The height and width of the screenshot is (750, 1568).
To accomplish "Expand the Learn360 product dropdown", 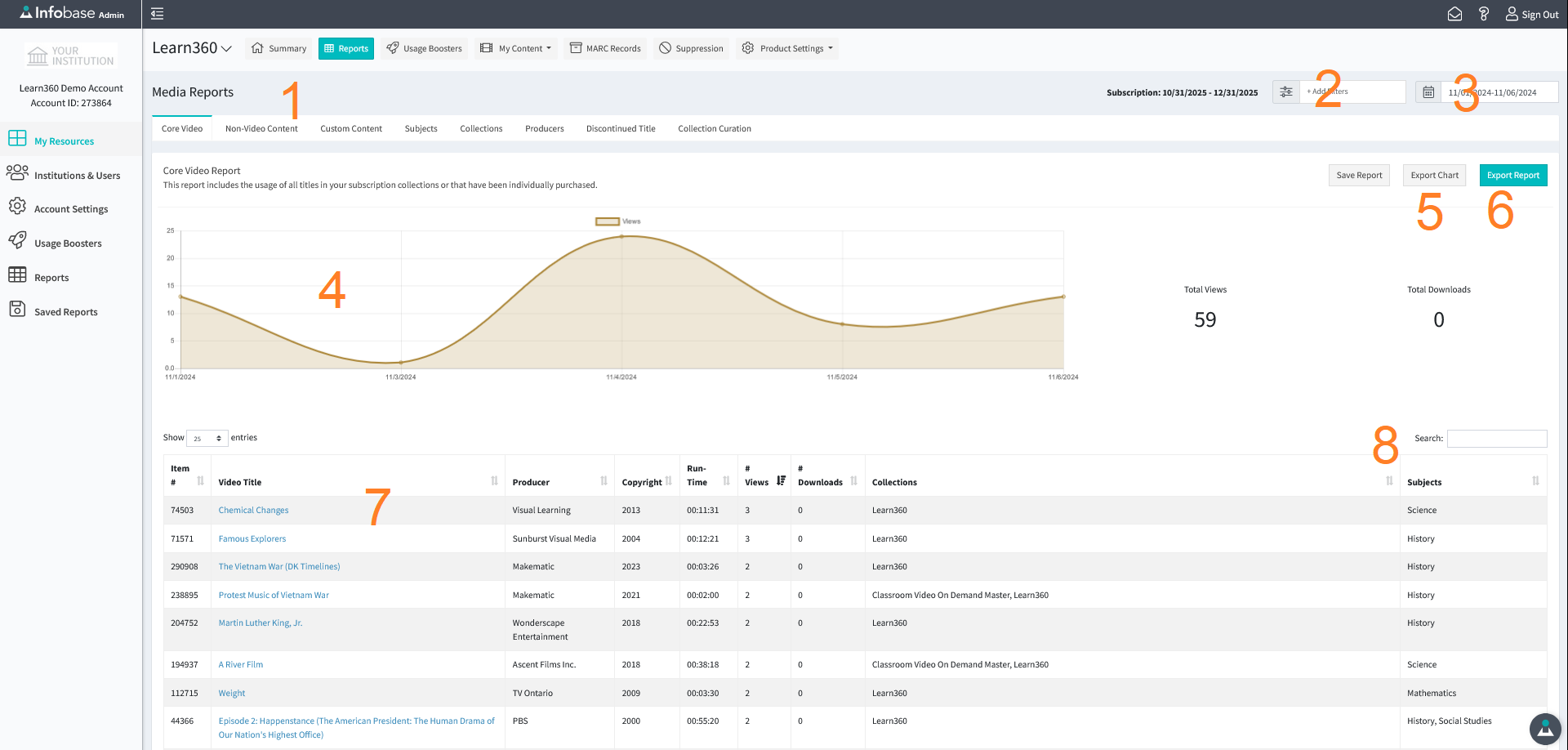I will (192, 48).
